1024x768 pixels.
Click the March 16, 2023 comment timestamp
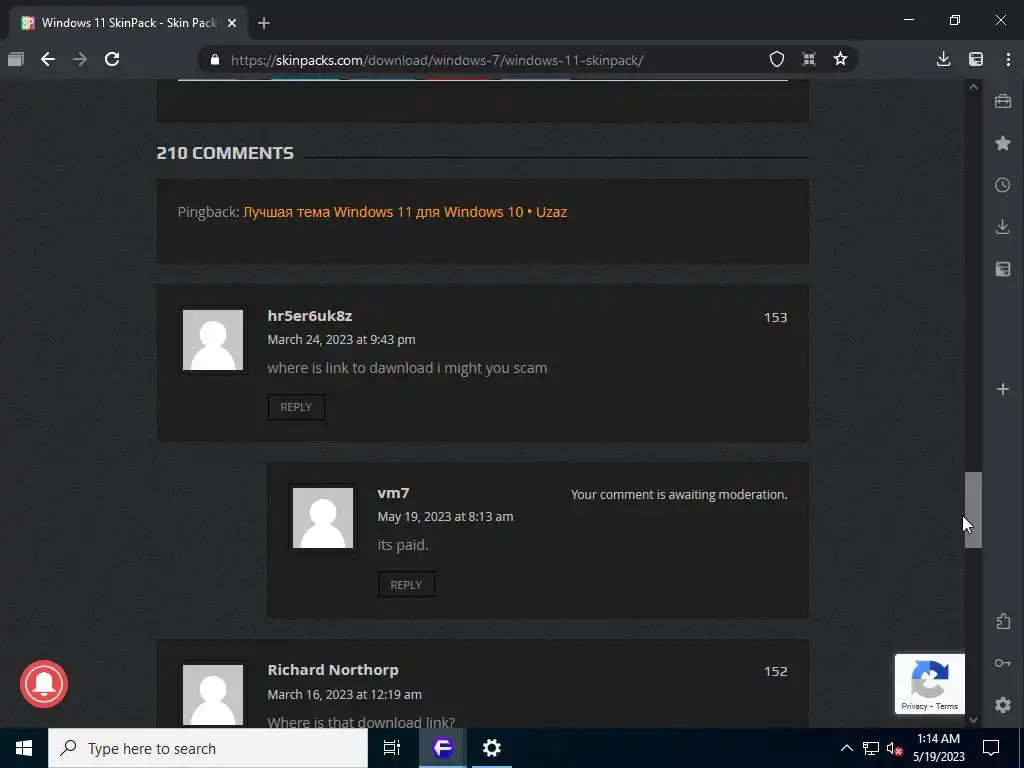(x=345, y=694)
